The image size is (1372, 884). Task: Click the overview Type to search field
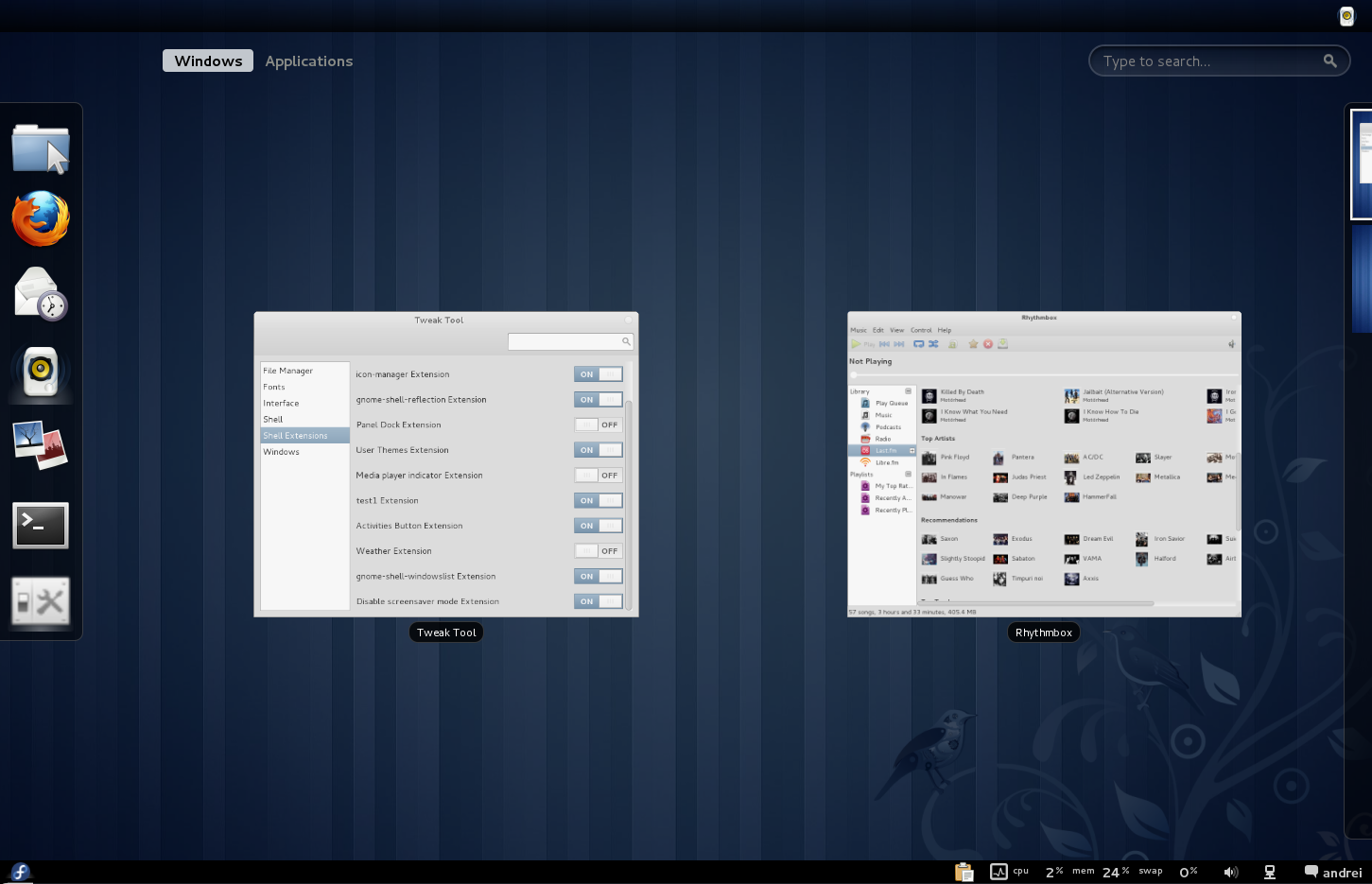(x=1219, y=61)
